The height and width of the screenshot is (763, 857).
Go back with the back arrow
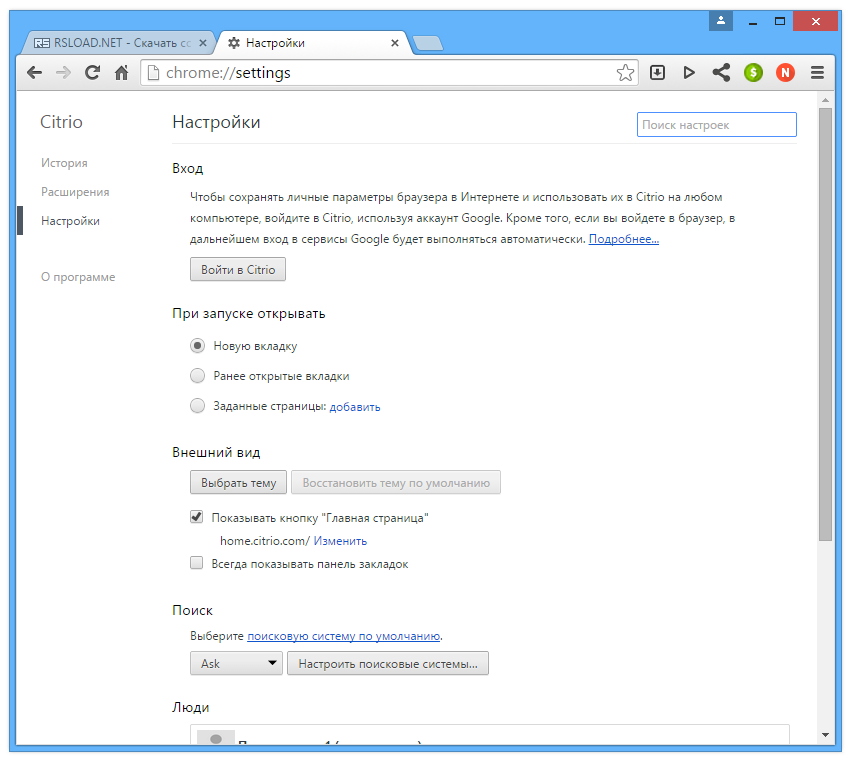coord(34,72)
